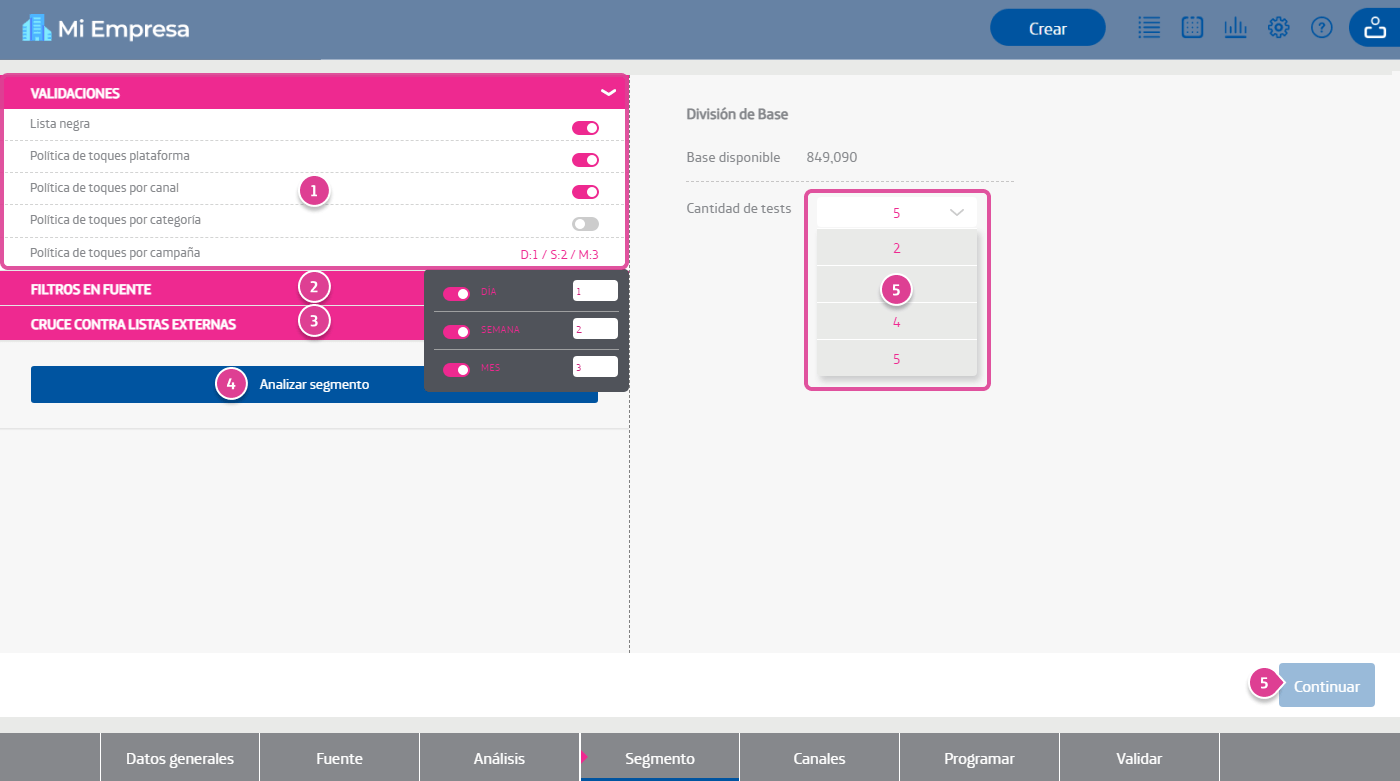Click the MES number input field
Screen dimensions: 1400x781
tap(595, 367)
